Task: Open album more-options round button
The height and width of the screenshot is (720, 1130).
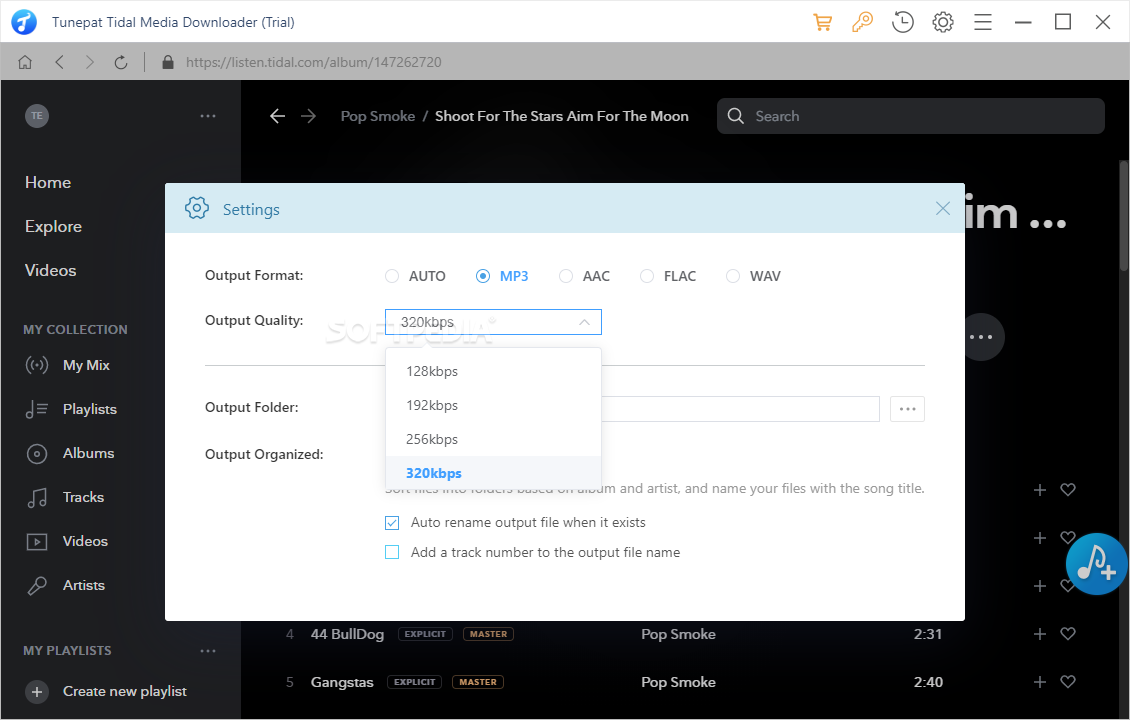Action: [x=981, y=337]
